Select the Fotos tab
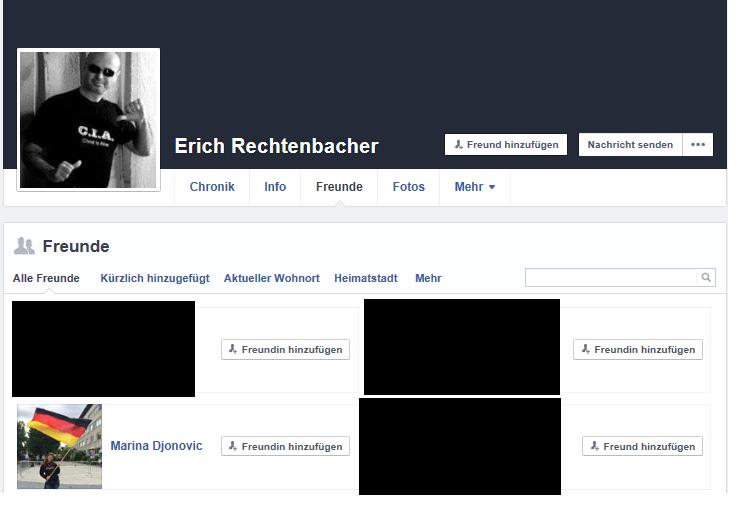The width and height of the screenshot is (741, 525). (408, 187)
